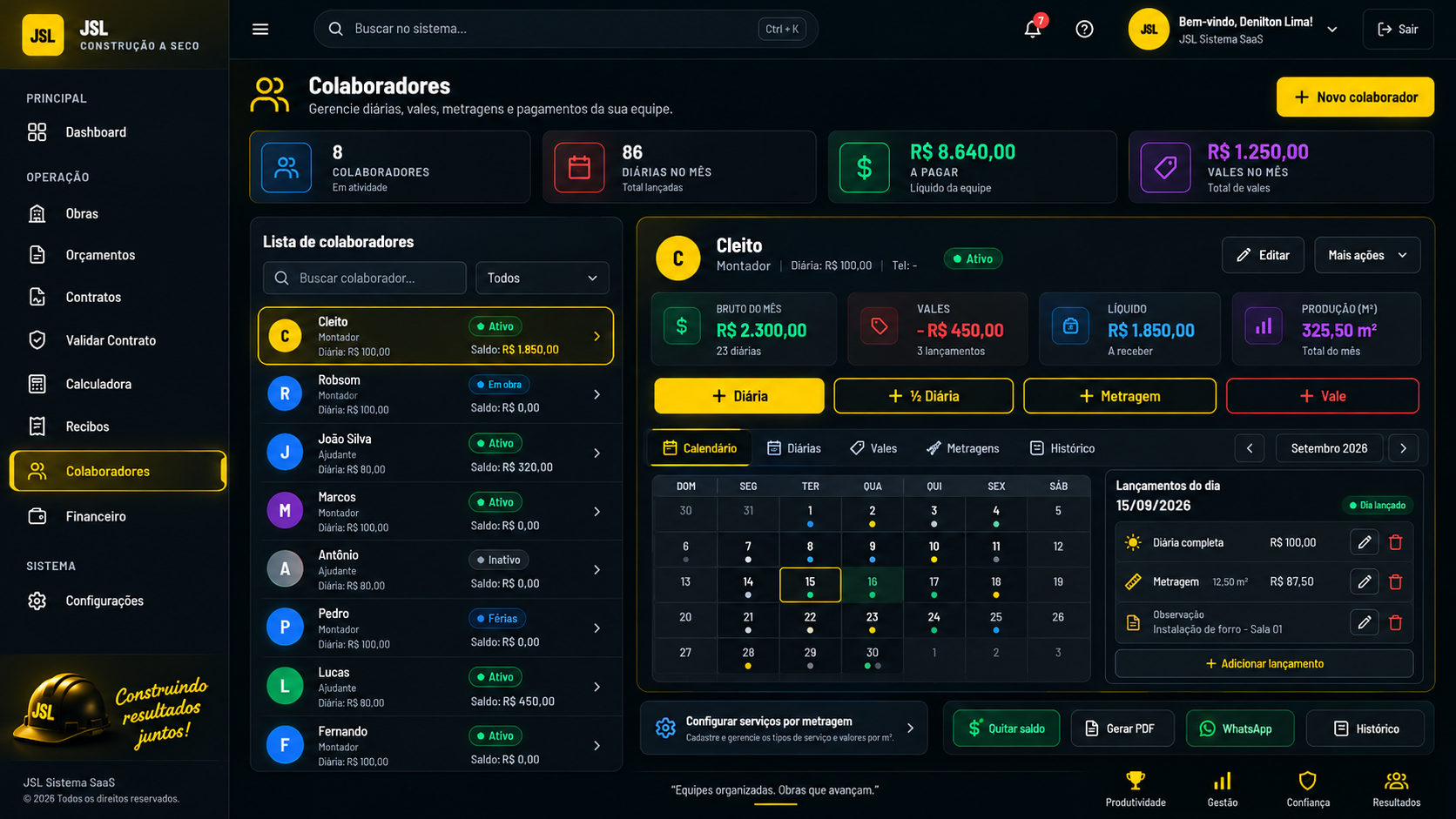Switch to the Metragens tab
The height and width of the screenshot is (819, 1456).
pyautogui.click(x=962, y=448)
